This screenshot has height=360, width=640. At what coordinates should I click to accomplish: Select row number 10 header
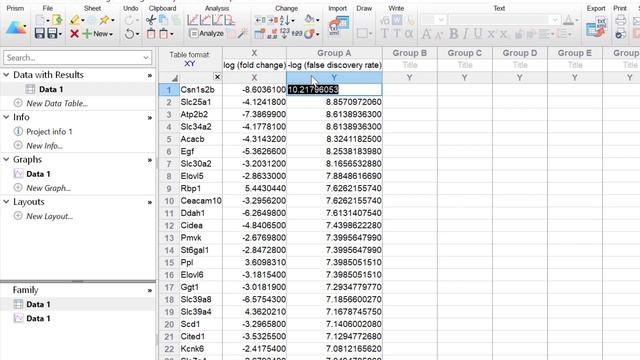(x=169, y=201)
